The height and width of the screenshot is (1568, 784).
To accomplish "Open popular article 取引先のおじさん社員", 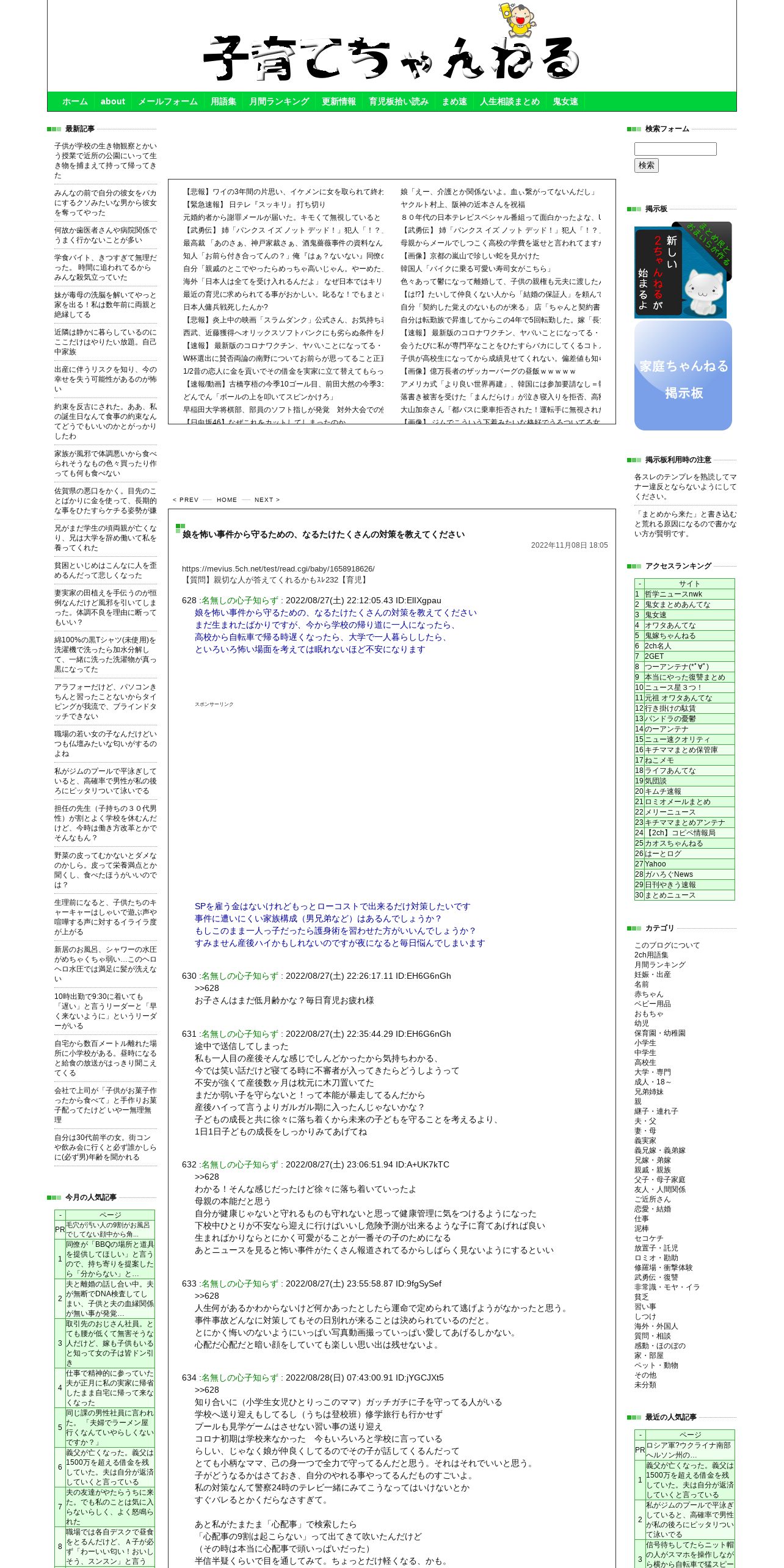I will [110, 1343].
